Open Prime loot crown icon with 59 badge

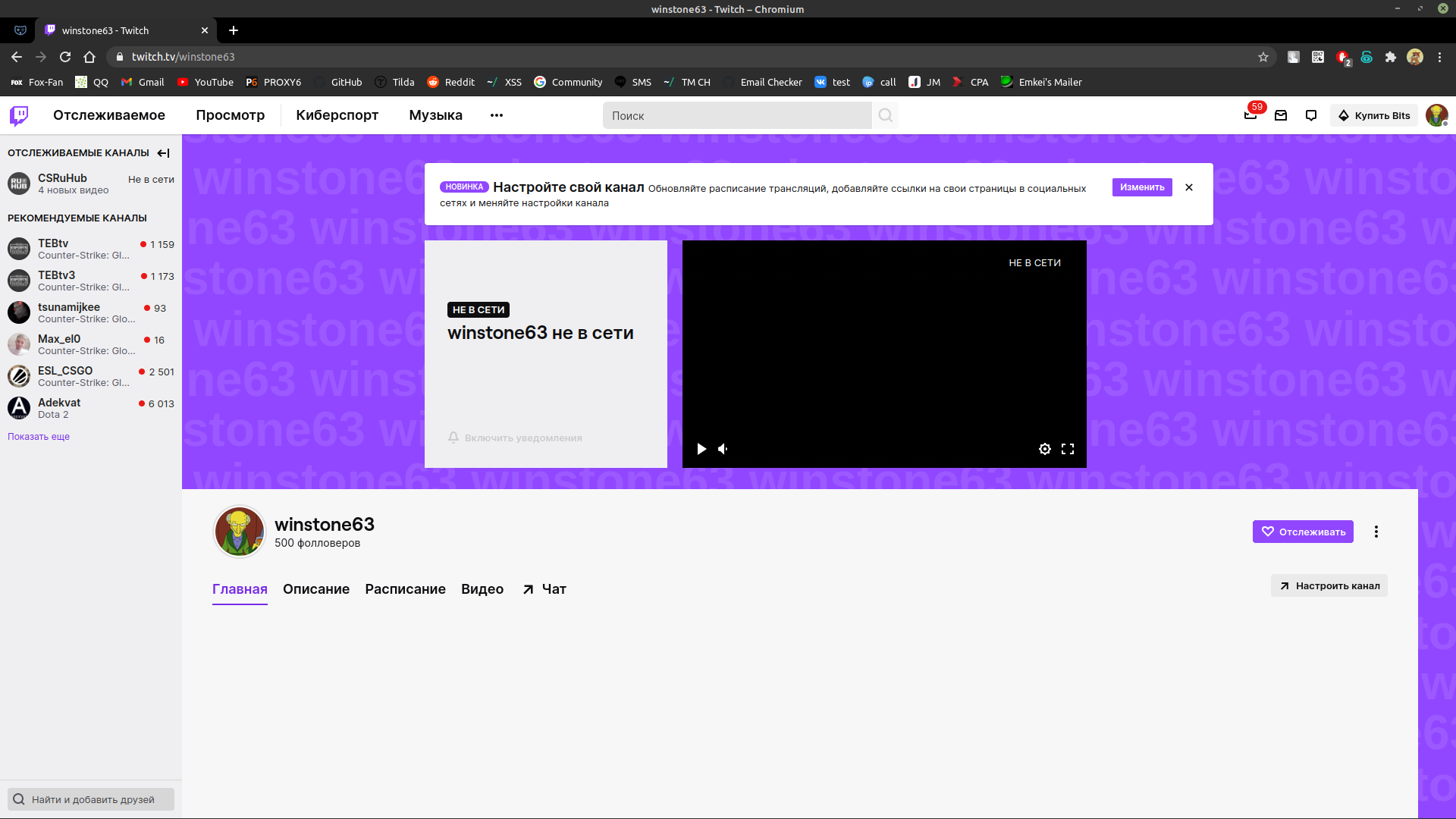[x=1251, y=115]
